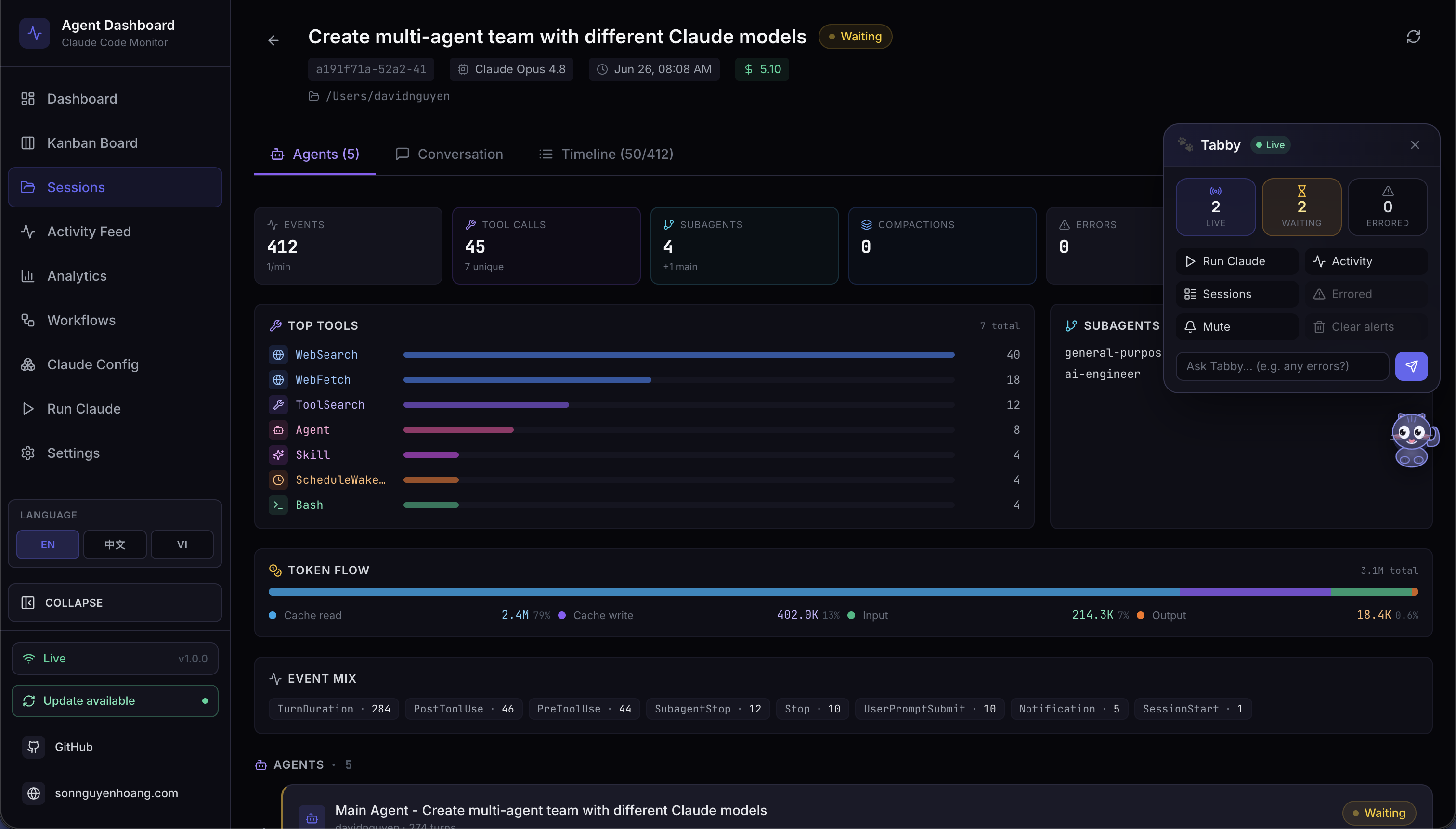The image size is (1456, 829).
Task: Click the Agent Dashboard pulse logo icon
Action: coord(34,33)
